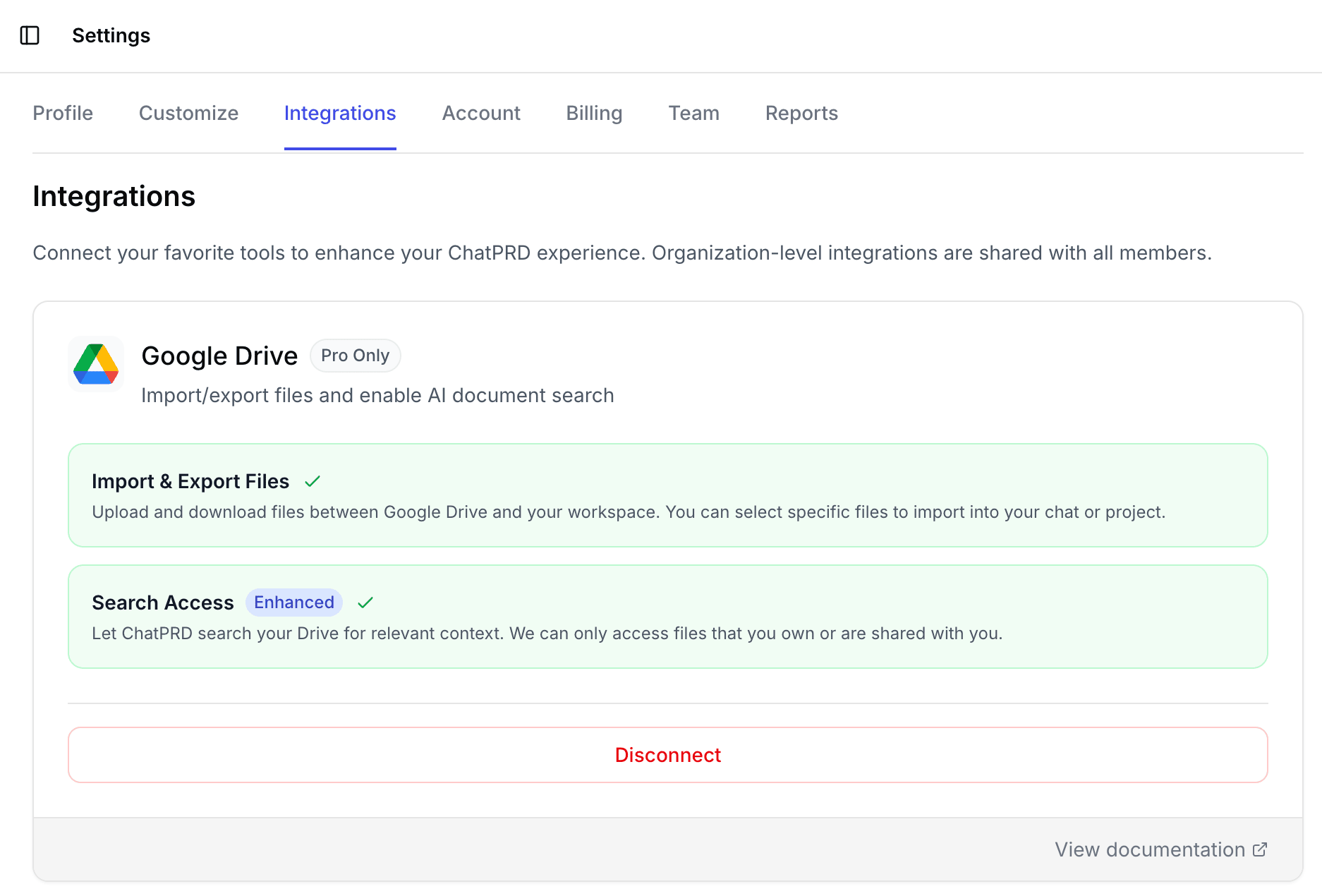Open the Profile tab
The width and height of the screenshot is (1322, 896).
63,113
